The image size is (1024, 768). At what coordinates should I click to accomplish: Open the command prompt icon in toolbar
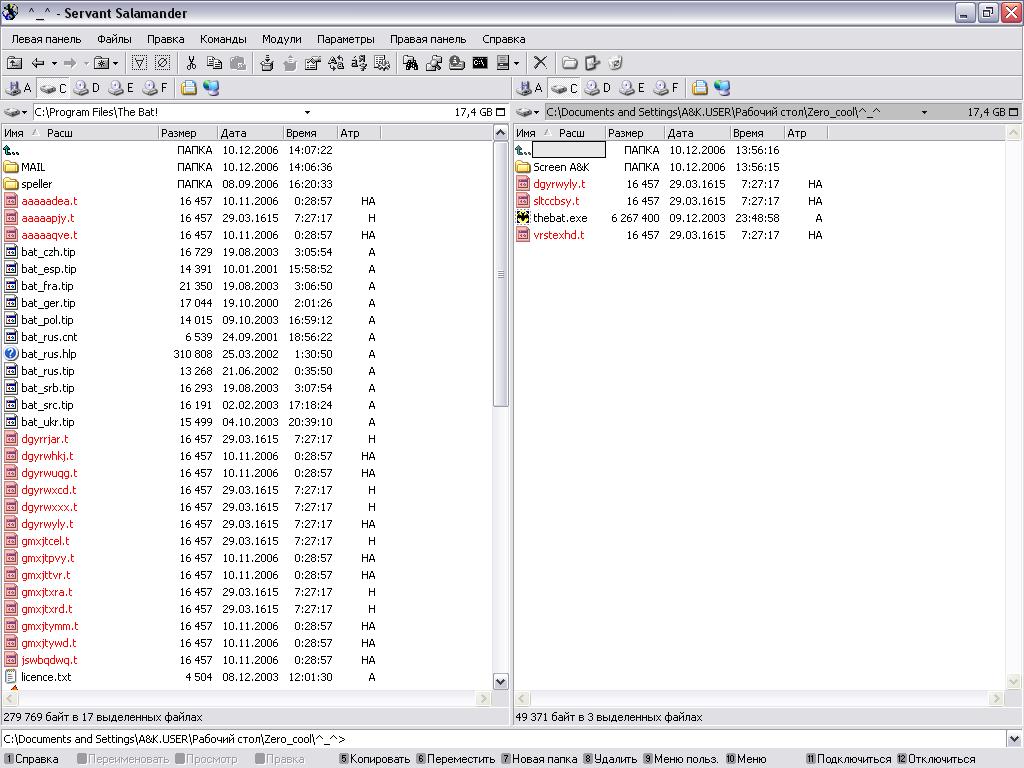[480, 63]
